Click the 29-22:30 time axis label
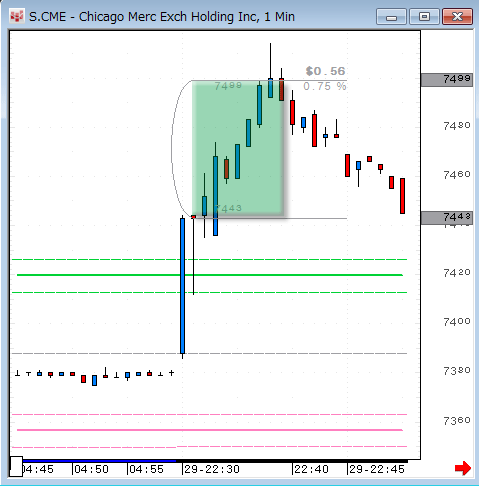Viewport: 479px width, 486px height. (212, 469)
